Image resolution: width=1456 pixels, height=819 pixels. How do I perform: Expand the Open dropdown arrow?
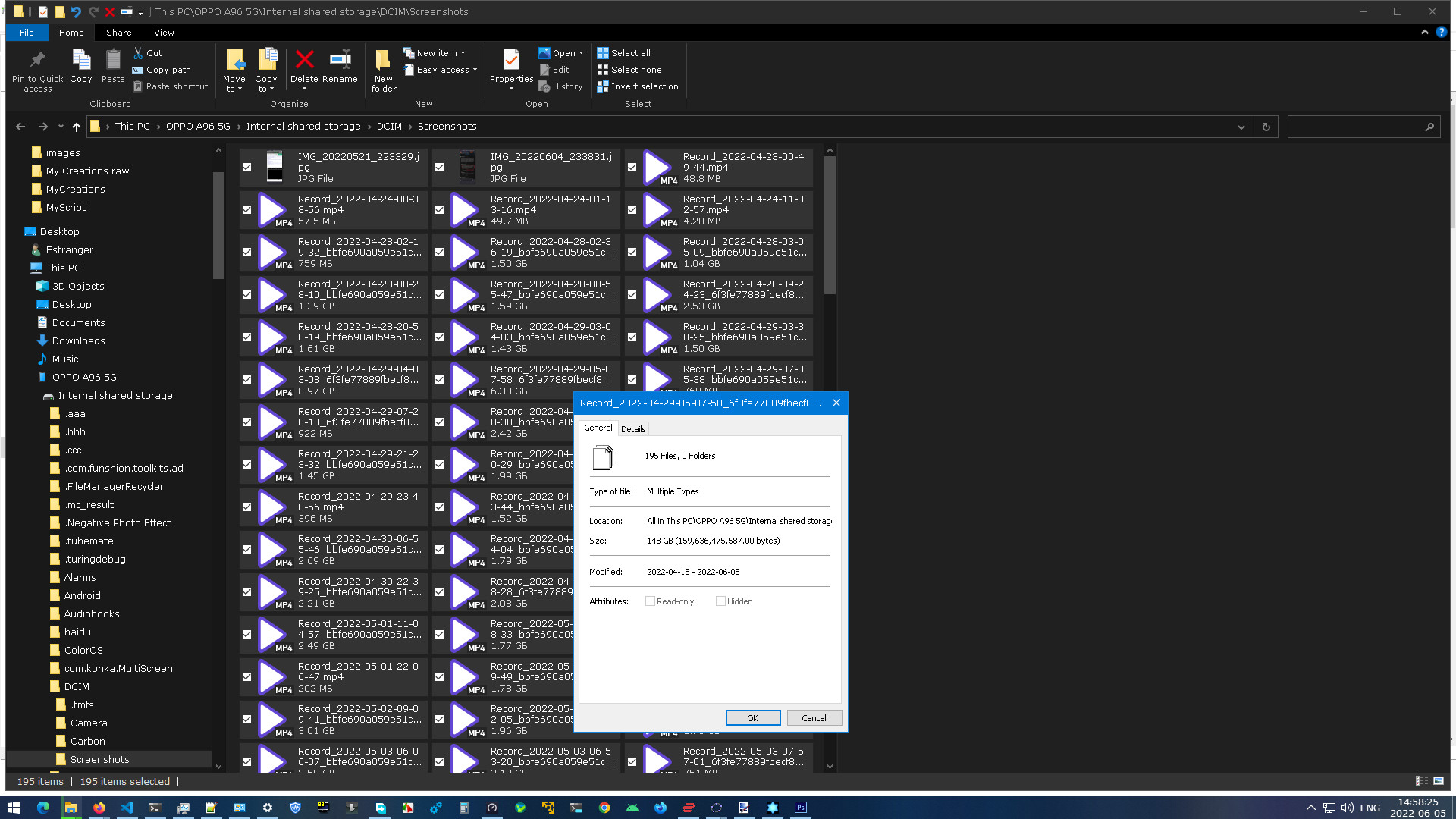point(581,53)
